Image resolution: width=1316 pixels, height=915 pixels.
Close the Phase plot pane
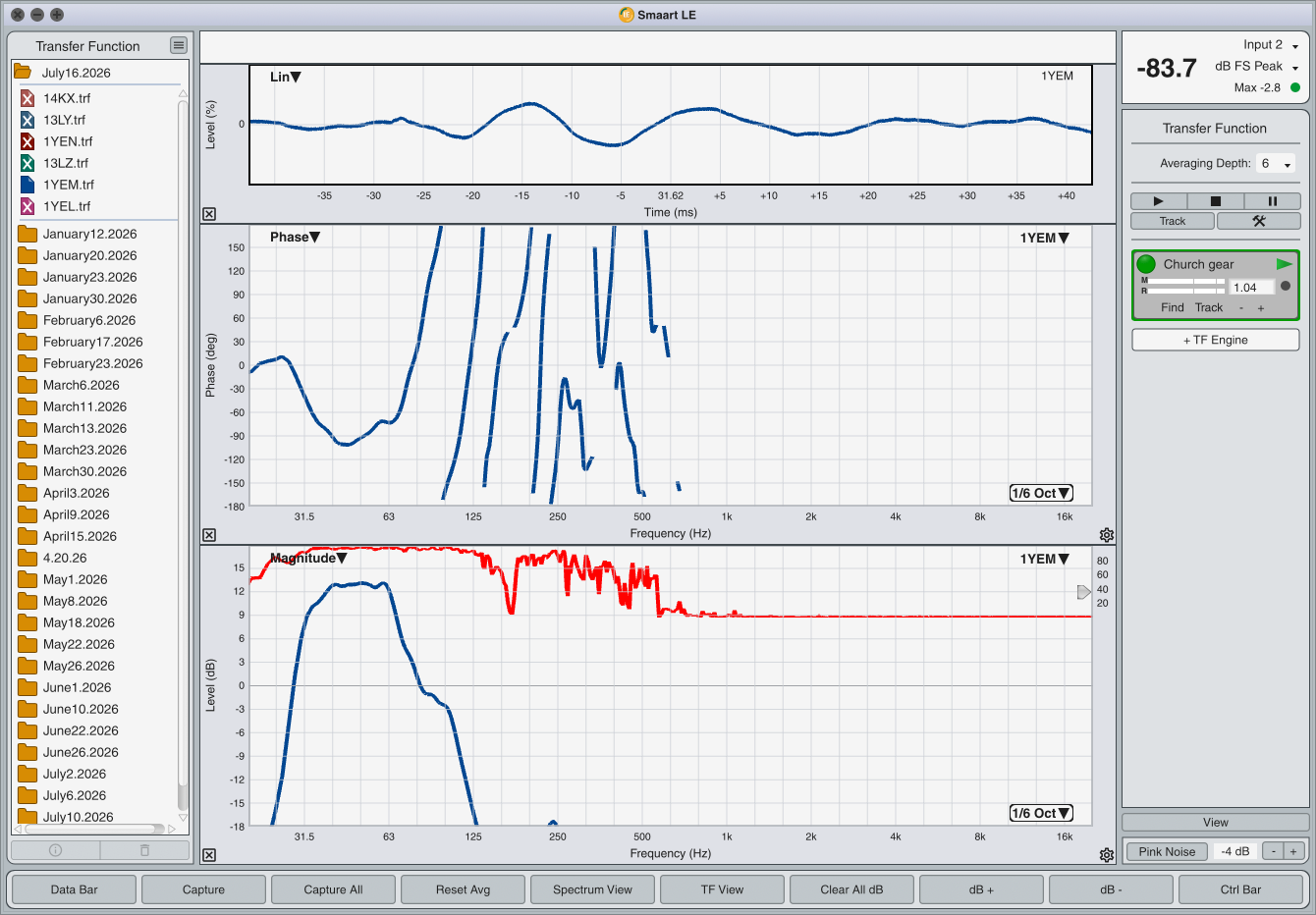pyautogui.click(x=209, y=535)
